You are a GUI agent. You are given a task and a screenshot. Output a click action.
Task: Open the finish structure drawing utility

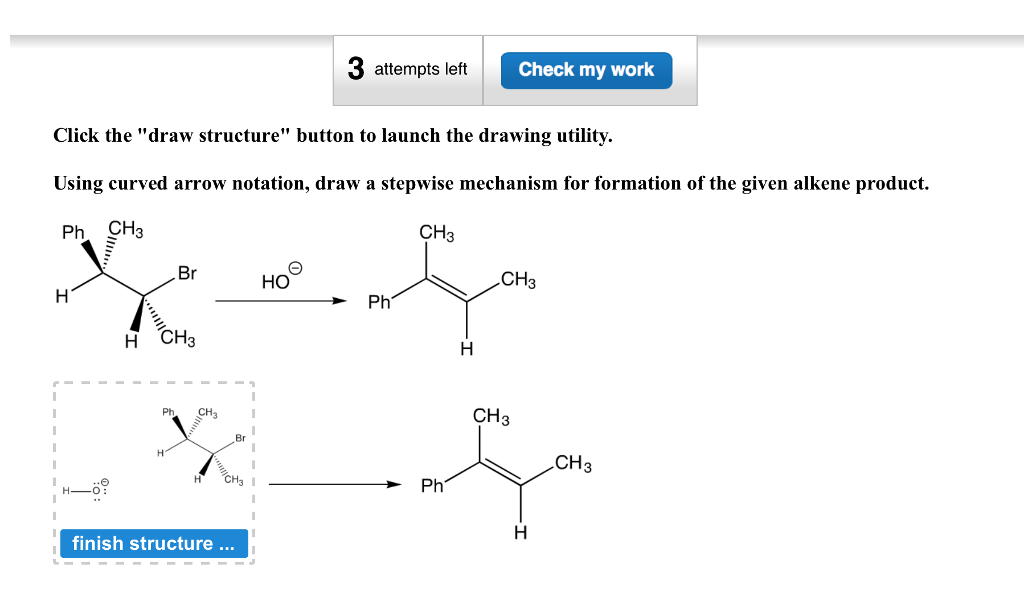pos(153,543)
